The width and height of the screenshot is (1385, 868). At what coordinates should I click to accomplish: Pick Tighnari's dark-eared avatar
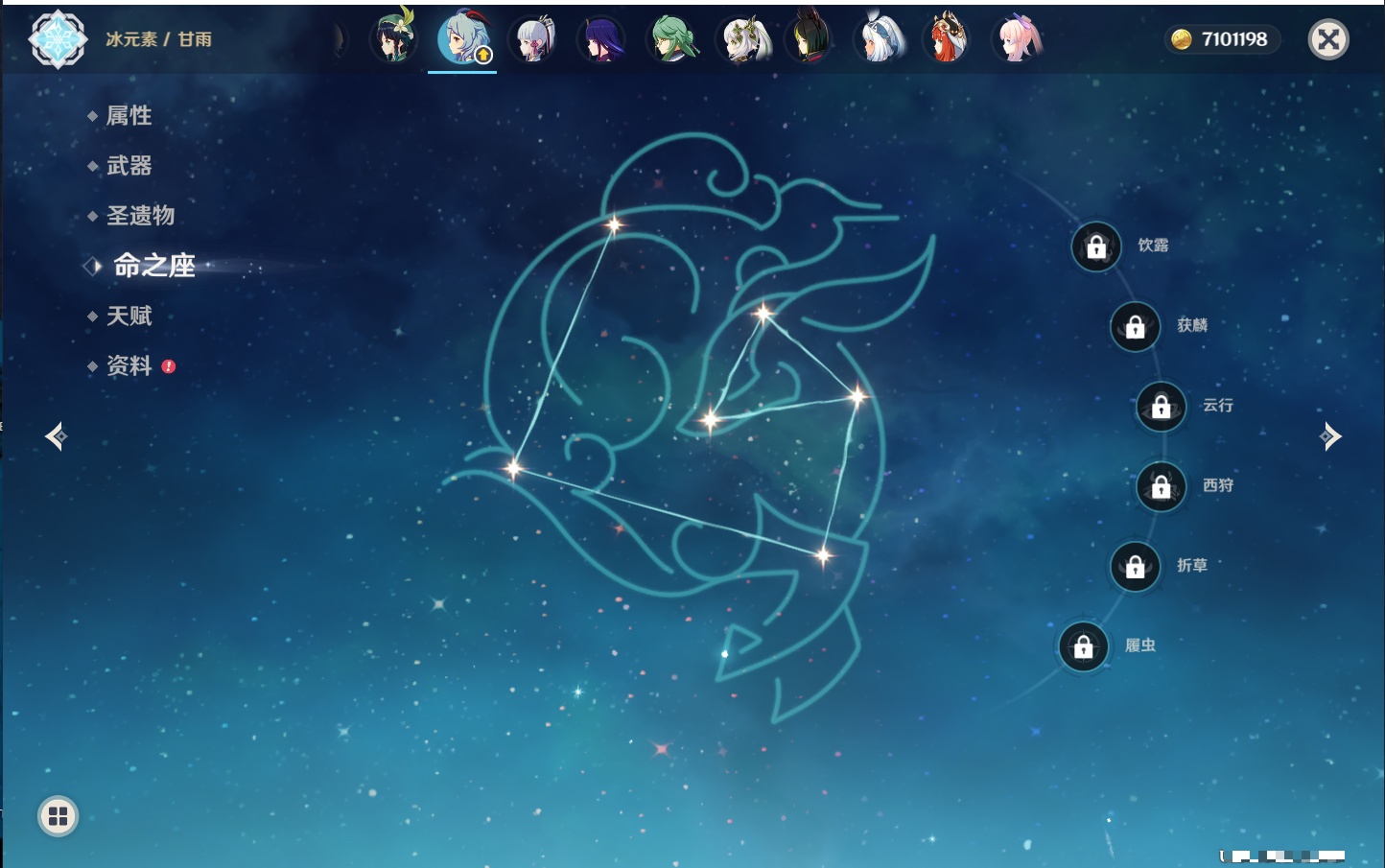[810, 39]
